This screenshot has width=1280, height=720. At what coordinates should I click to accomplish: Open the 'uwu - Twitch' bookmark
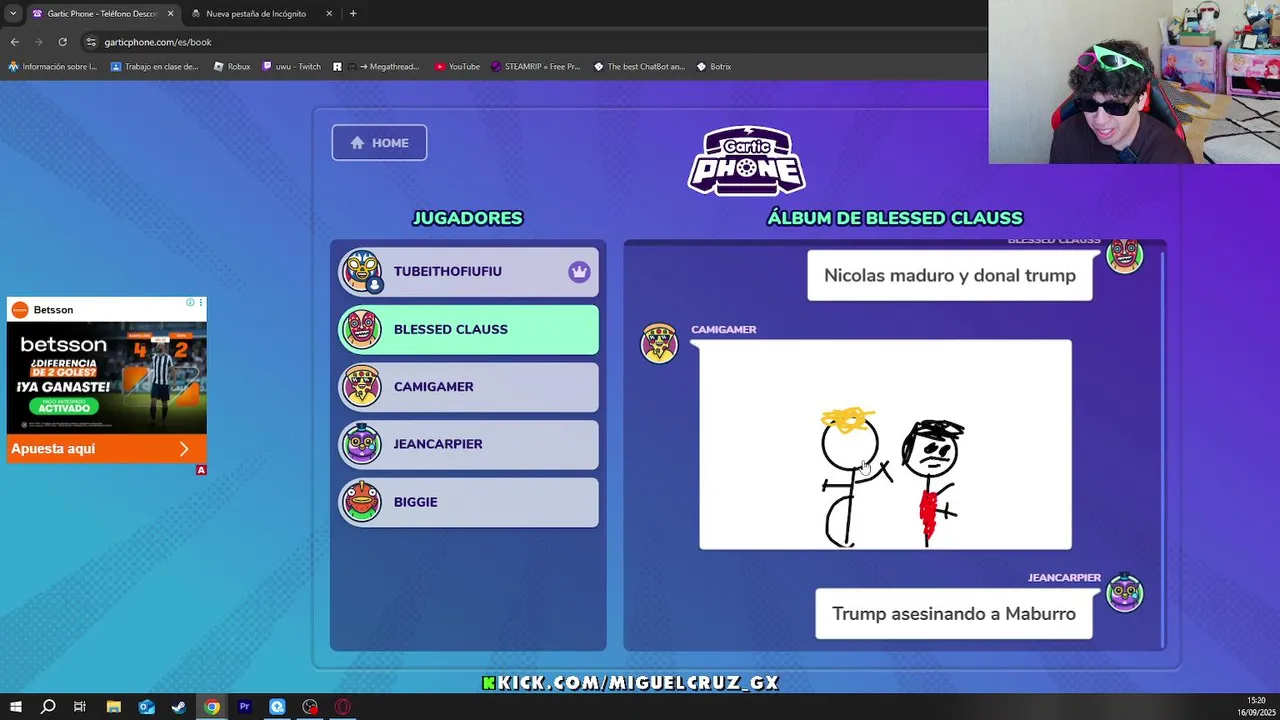pyautogui.click(x=291, y=67)
